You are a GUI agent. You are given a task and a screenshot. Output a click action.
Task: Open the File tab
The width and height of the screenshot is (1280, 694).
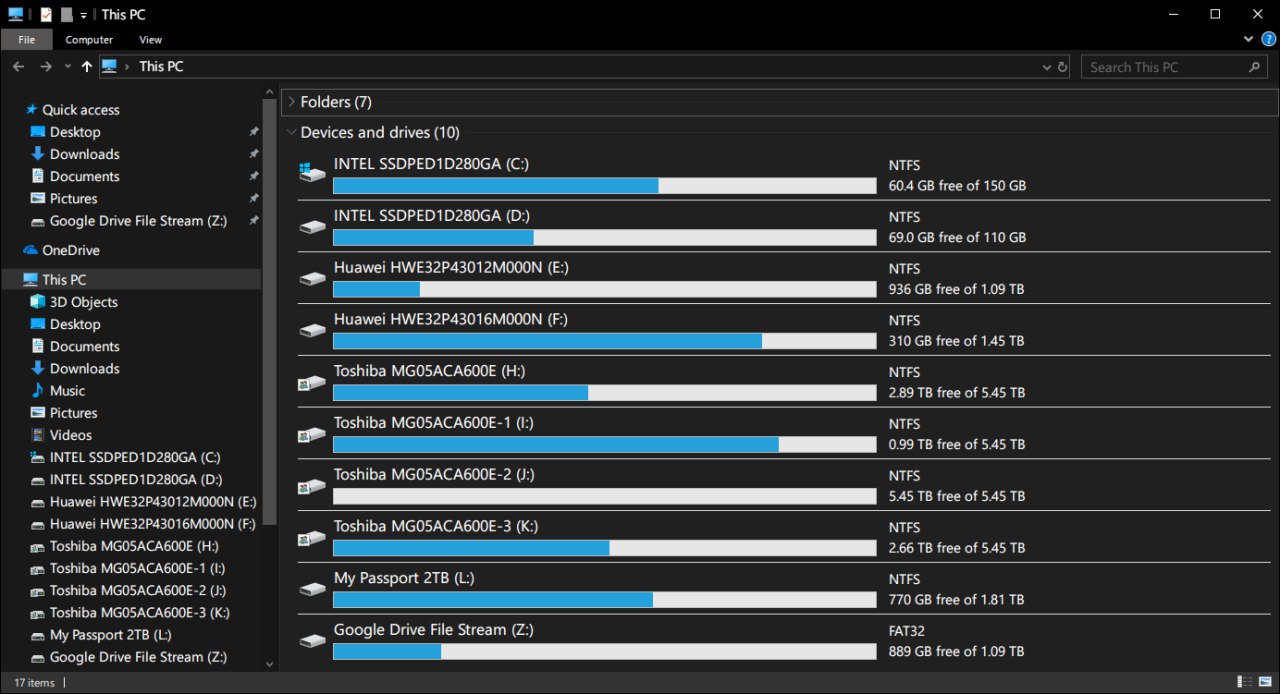[x=27, y=40]
